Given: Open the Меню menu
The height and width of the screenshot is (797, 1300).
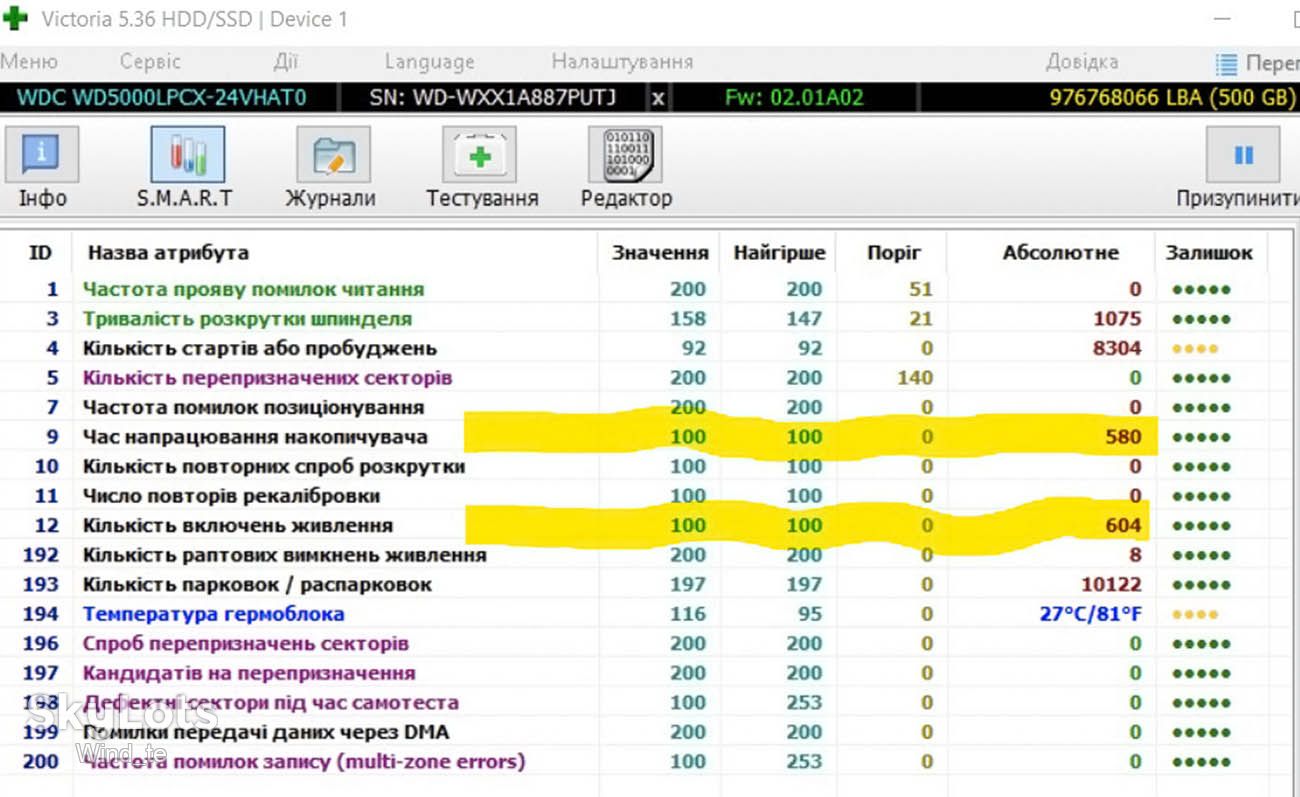Looking at the screenshot, I should coord(28,62).
